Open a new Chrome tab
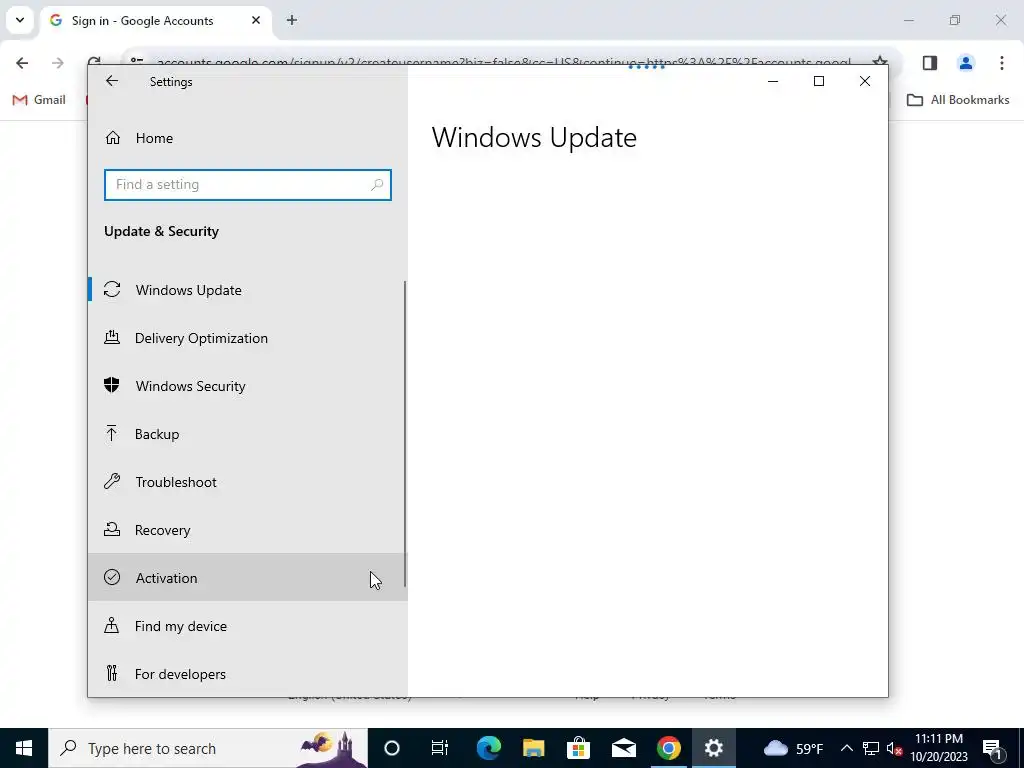This screenshot has width=1024, height=768. tap(292, 21)
